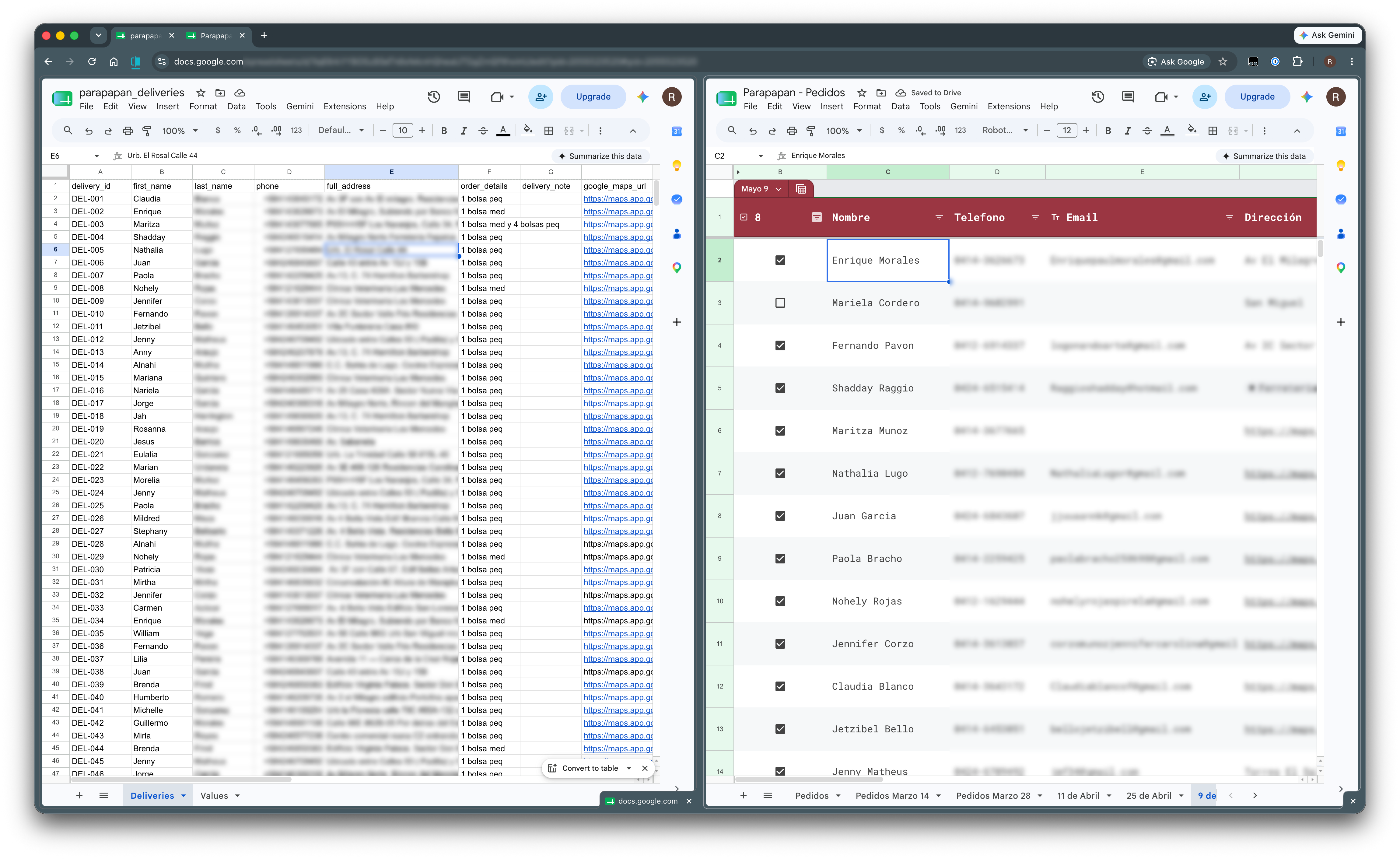
Task: Open Email column filter dropdown
Action: click(1229, 218)
